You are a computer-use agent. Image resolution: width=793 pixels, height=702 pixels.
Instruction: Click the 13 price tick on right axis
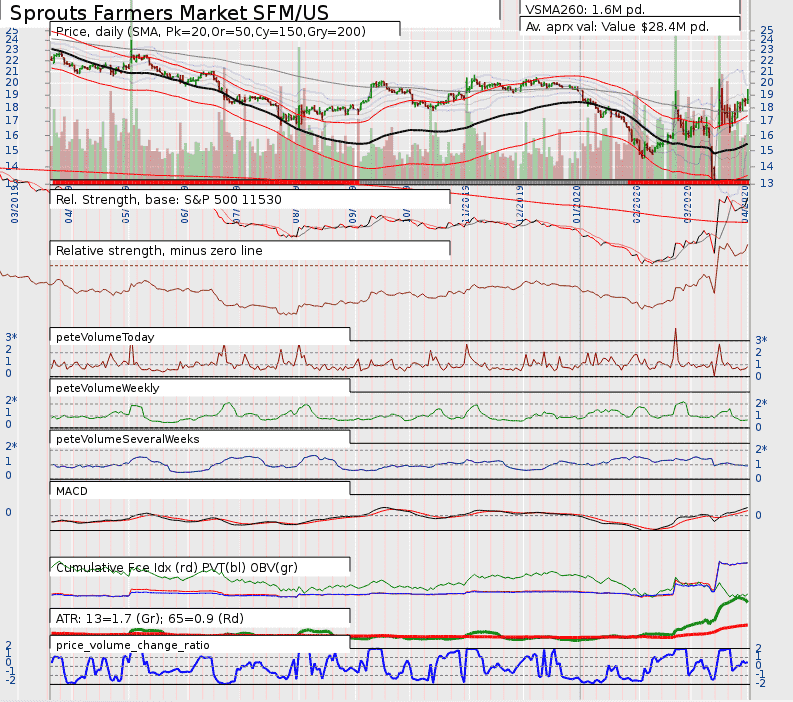767,183
